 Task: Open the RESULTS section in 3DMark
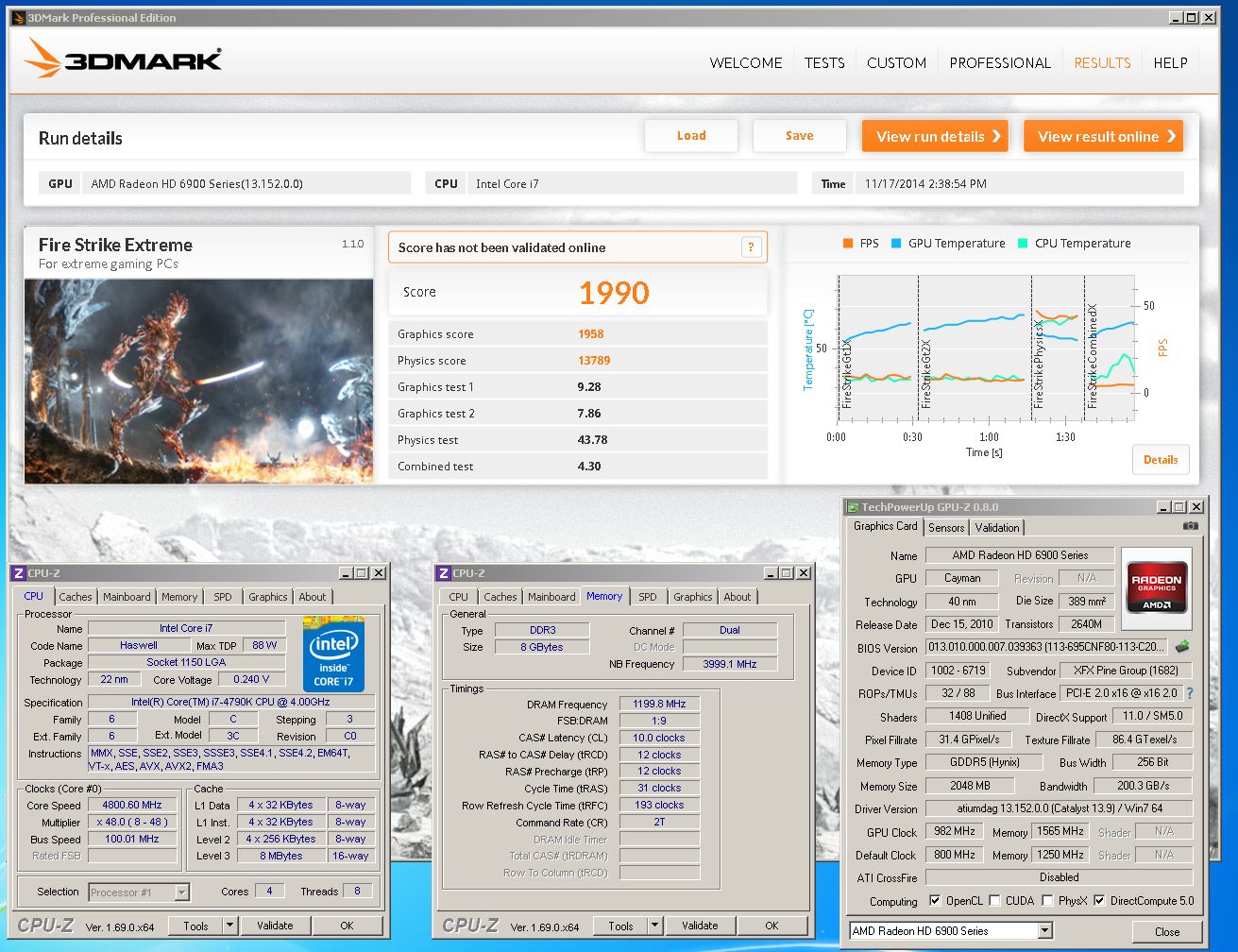[x=1102, y=63]
